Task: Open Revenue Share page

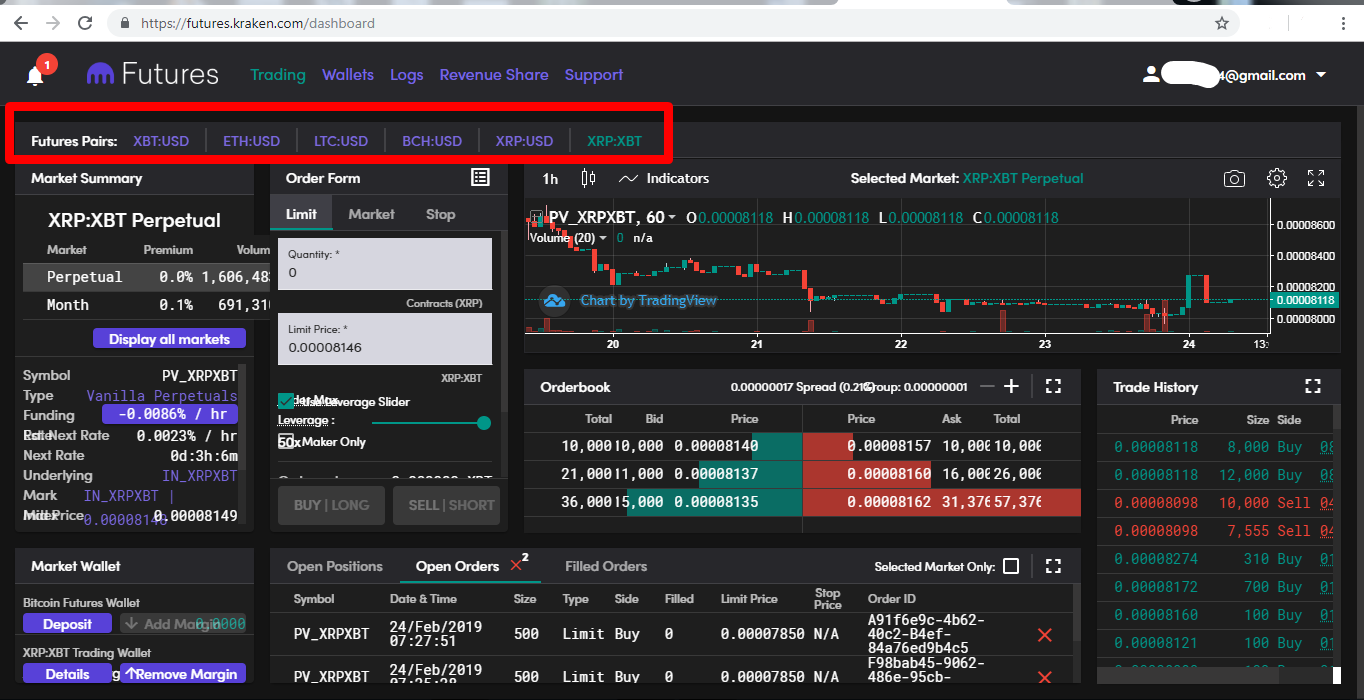Action: (494, 75)
